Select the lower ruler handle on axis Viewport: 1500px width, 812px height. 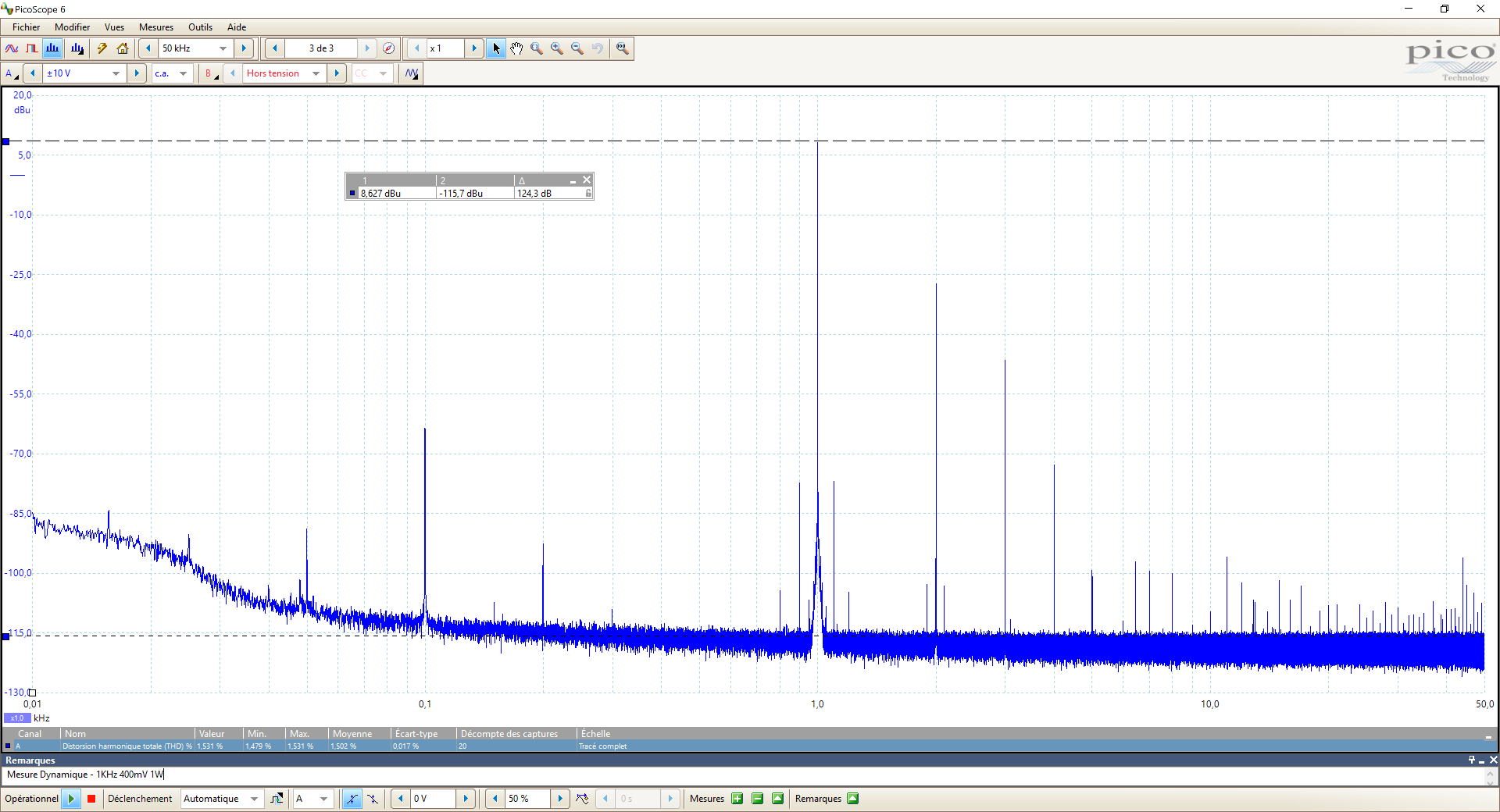(5, 636)
